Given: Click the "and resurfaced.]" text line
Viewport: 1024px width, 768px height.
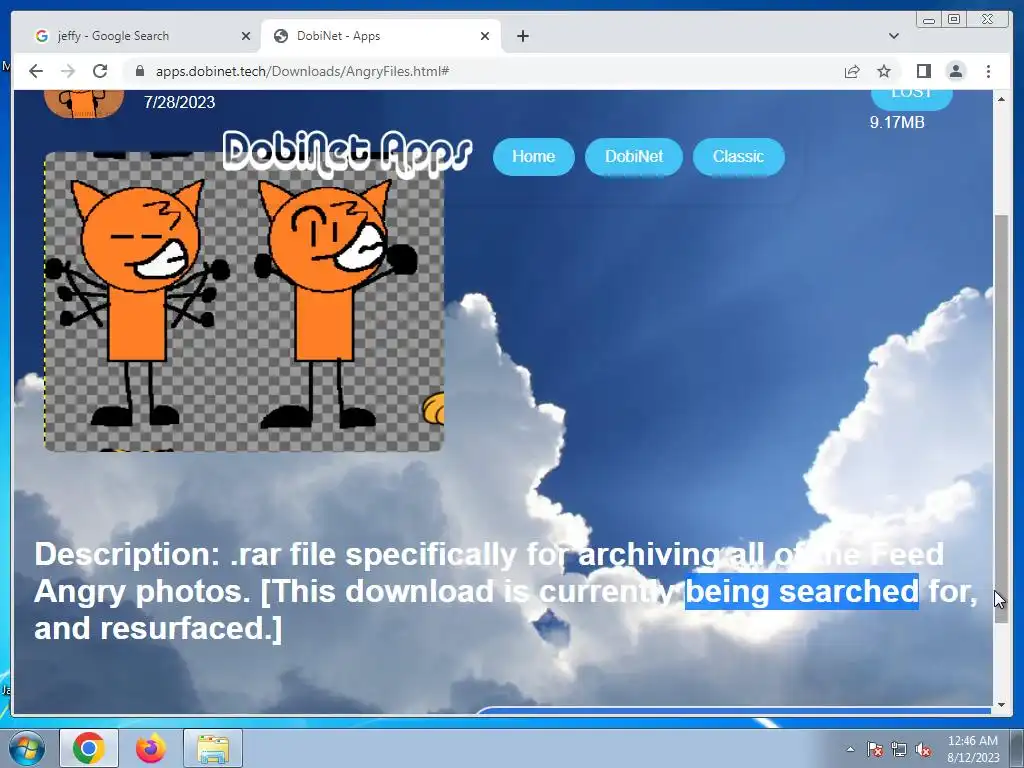Looking at the screenshot, I should [x=158, y=628].
